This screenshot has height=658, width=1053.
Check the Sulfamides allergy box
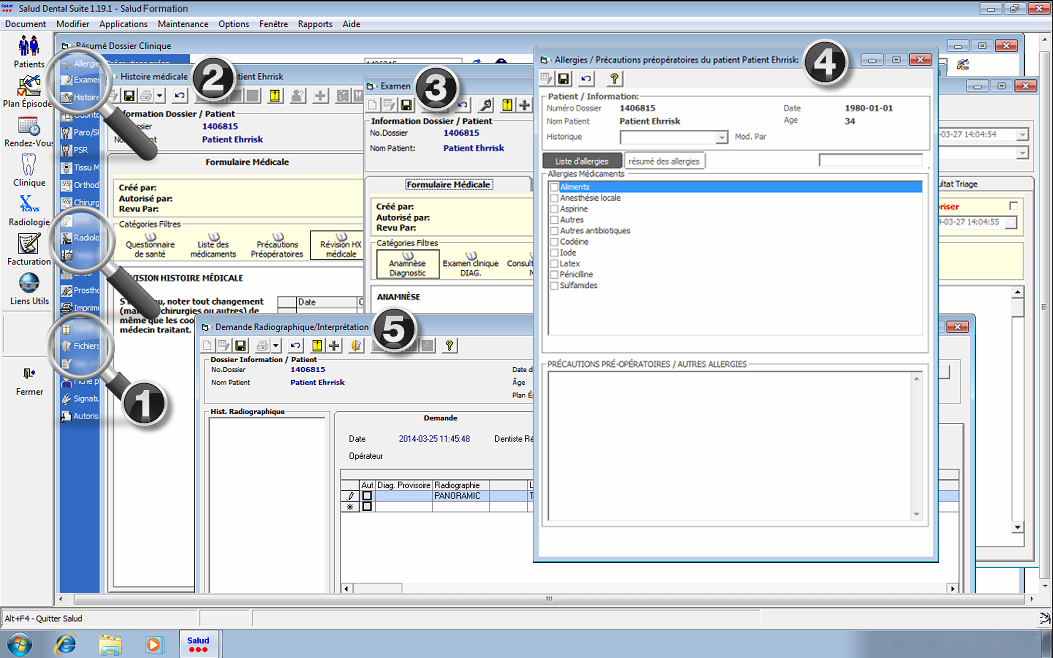tap(554, 285)
